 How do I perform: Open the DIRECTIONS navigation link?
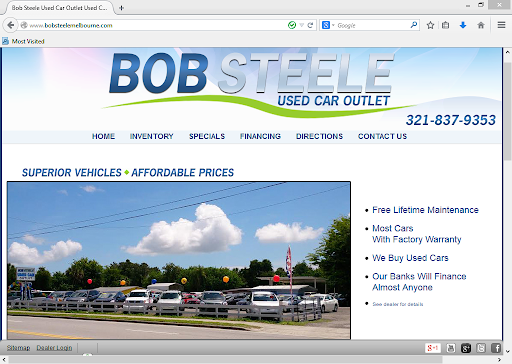coord(319,136)
